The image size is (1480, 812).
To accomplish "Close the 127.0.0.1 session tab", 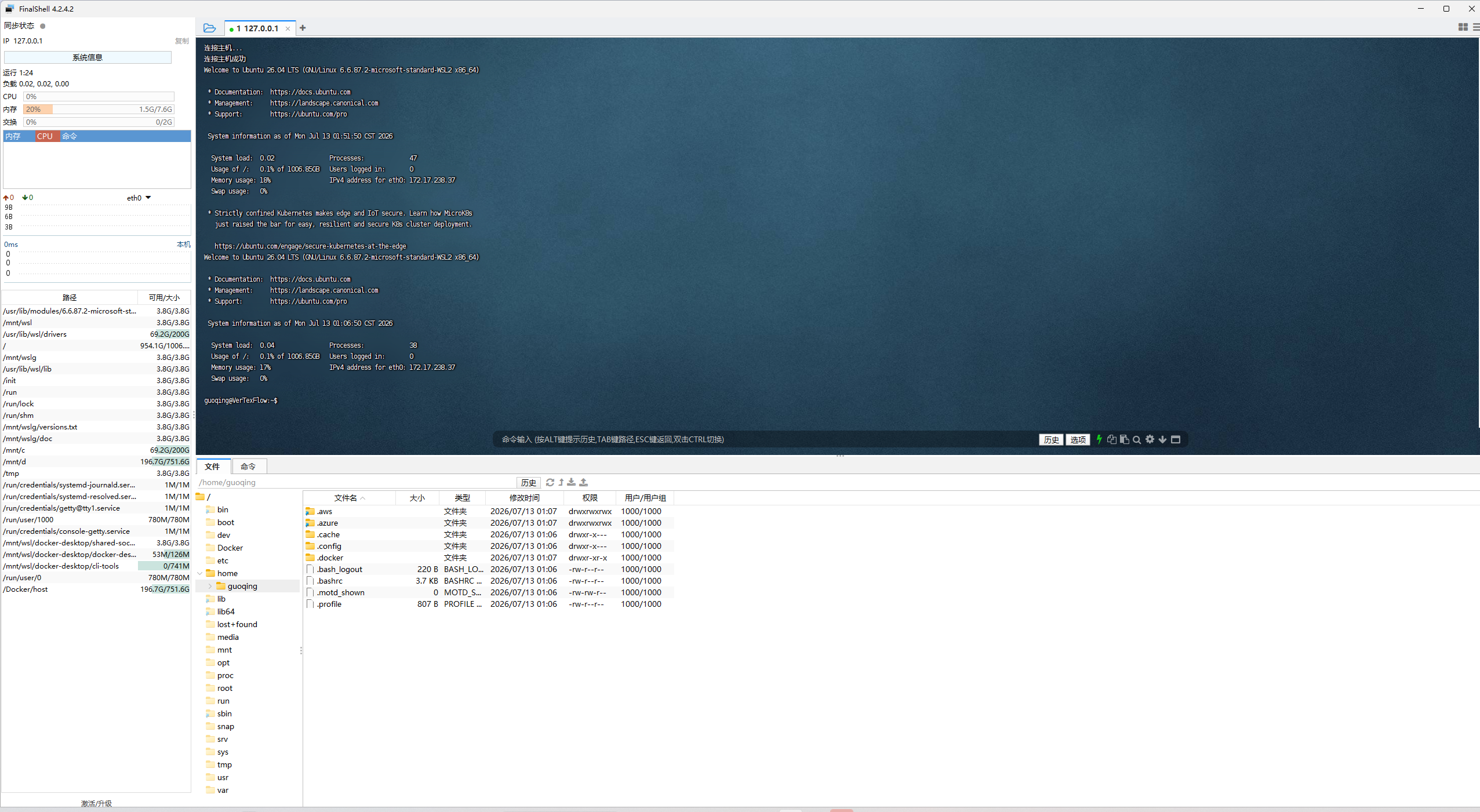I will pos(288,28).
